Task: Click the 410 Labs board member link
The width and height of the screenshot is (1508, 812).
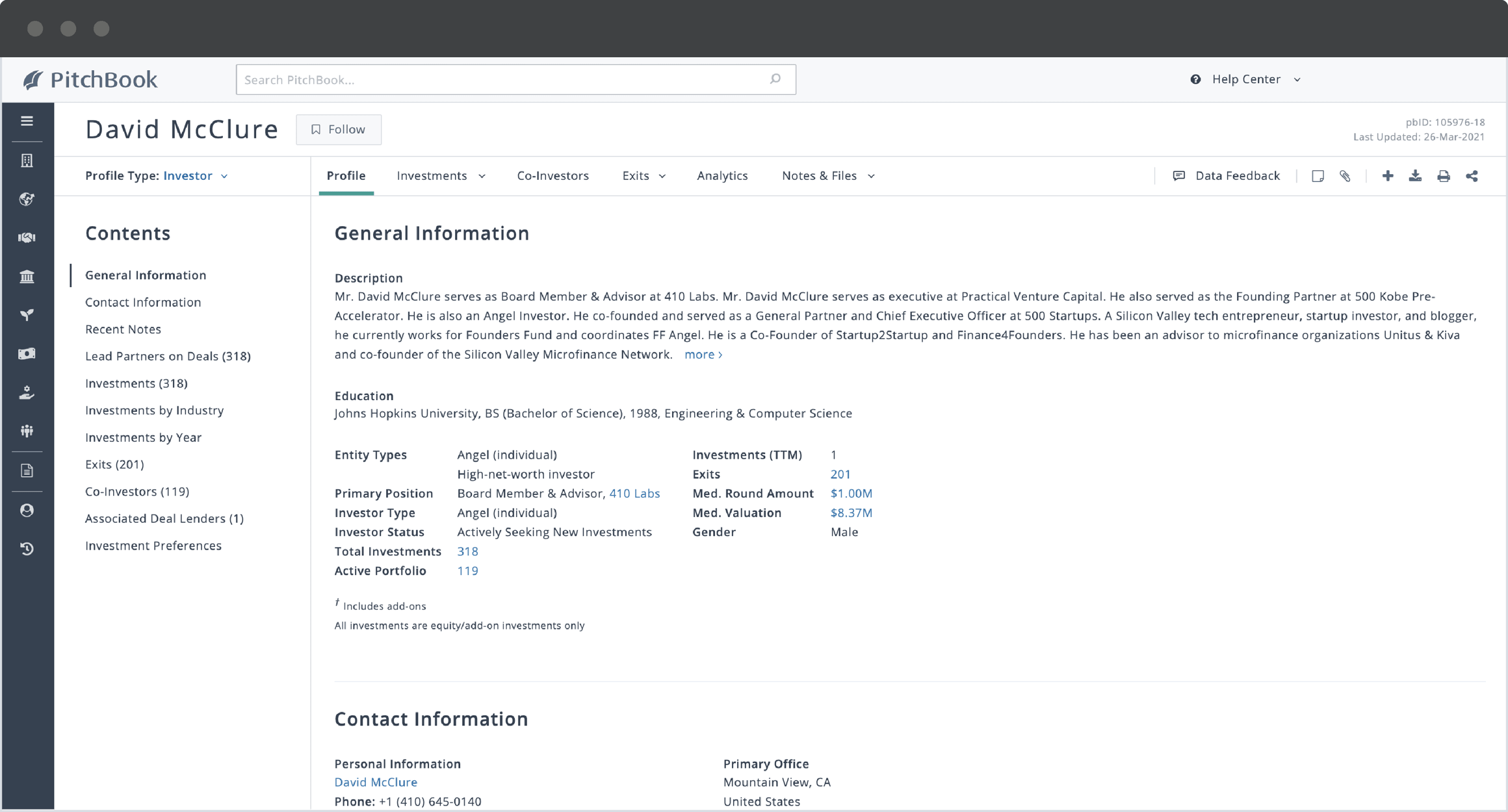Action: (635, 493)
